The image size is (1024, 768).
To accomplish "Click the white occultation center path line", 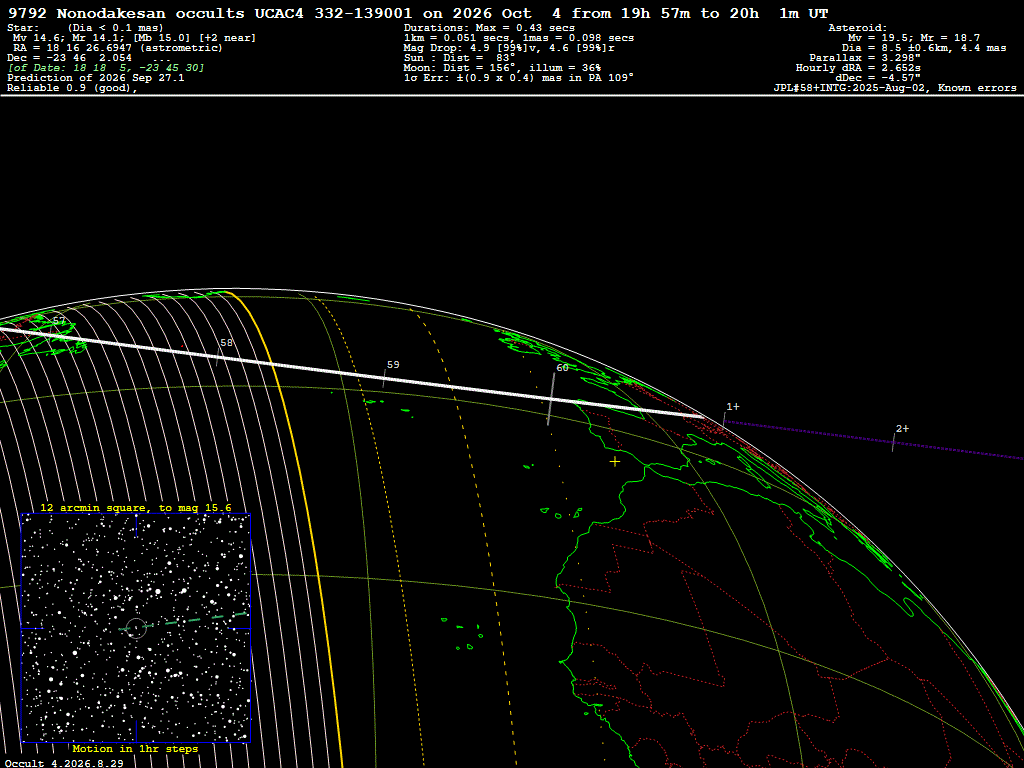I will click(x=353, y=374).
